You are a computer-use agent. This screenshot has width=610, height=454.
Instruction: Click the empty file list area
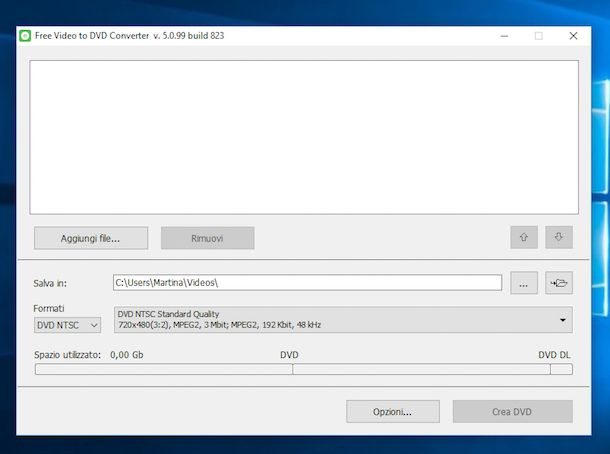(x=304, y=137)
